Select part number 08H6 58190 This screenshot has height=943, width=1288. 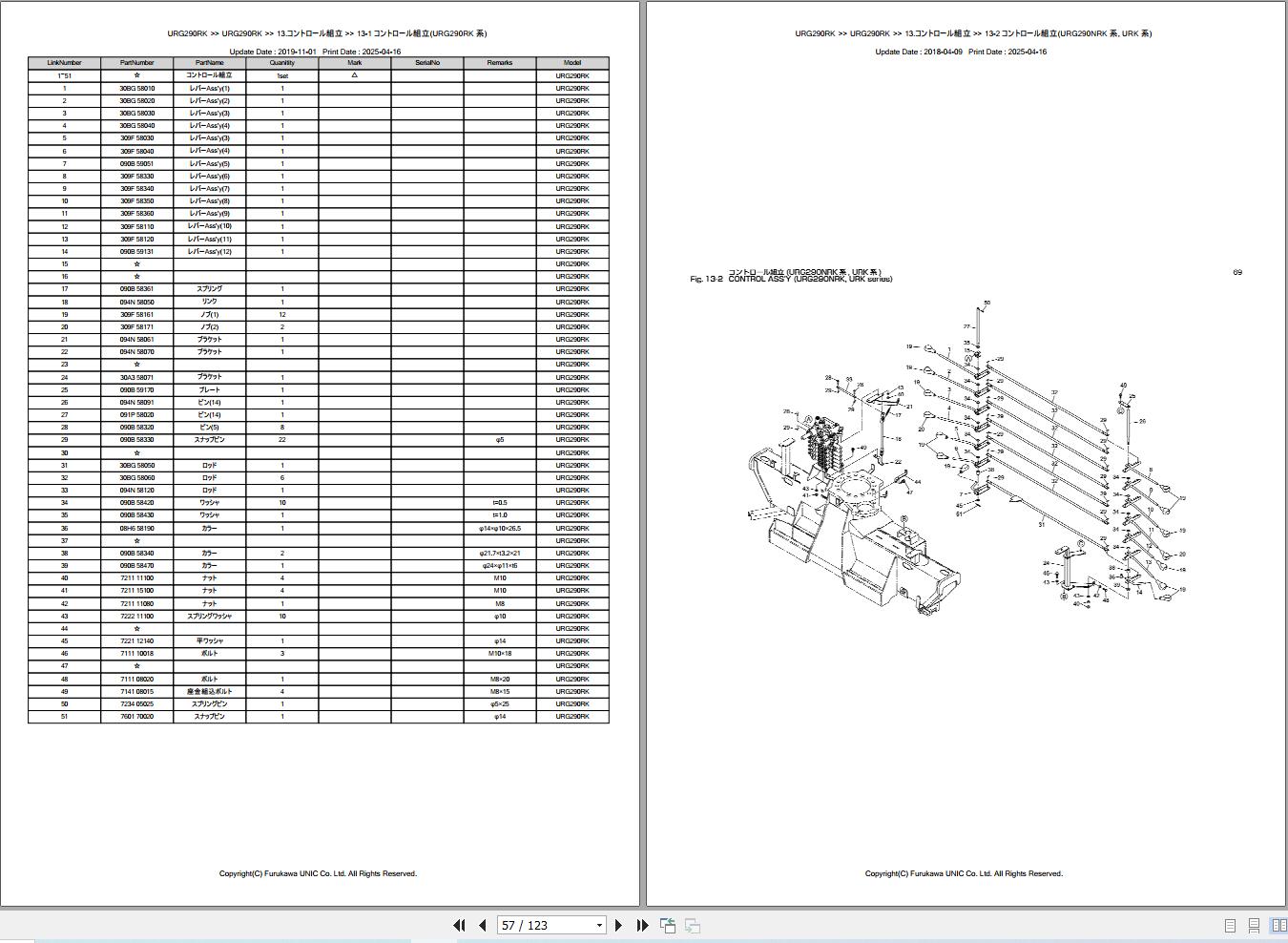click(136, 528)
